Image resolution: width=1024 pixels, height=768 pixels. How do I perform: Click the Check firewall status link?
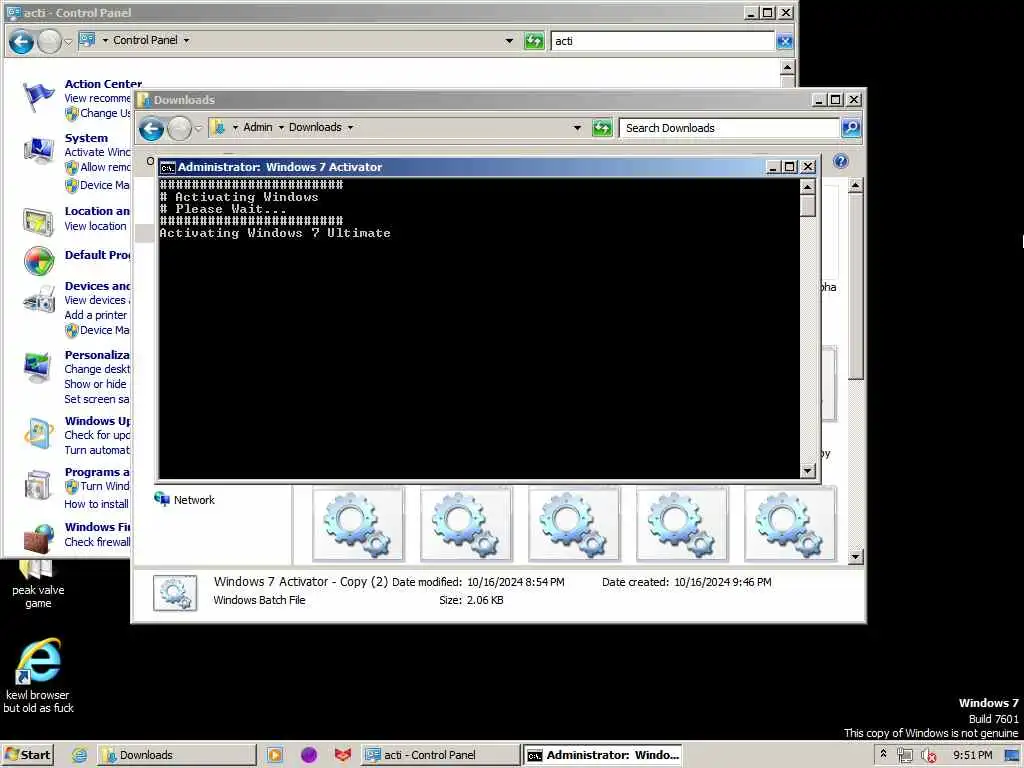coord(97,542)
